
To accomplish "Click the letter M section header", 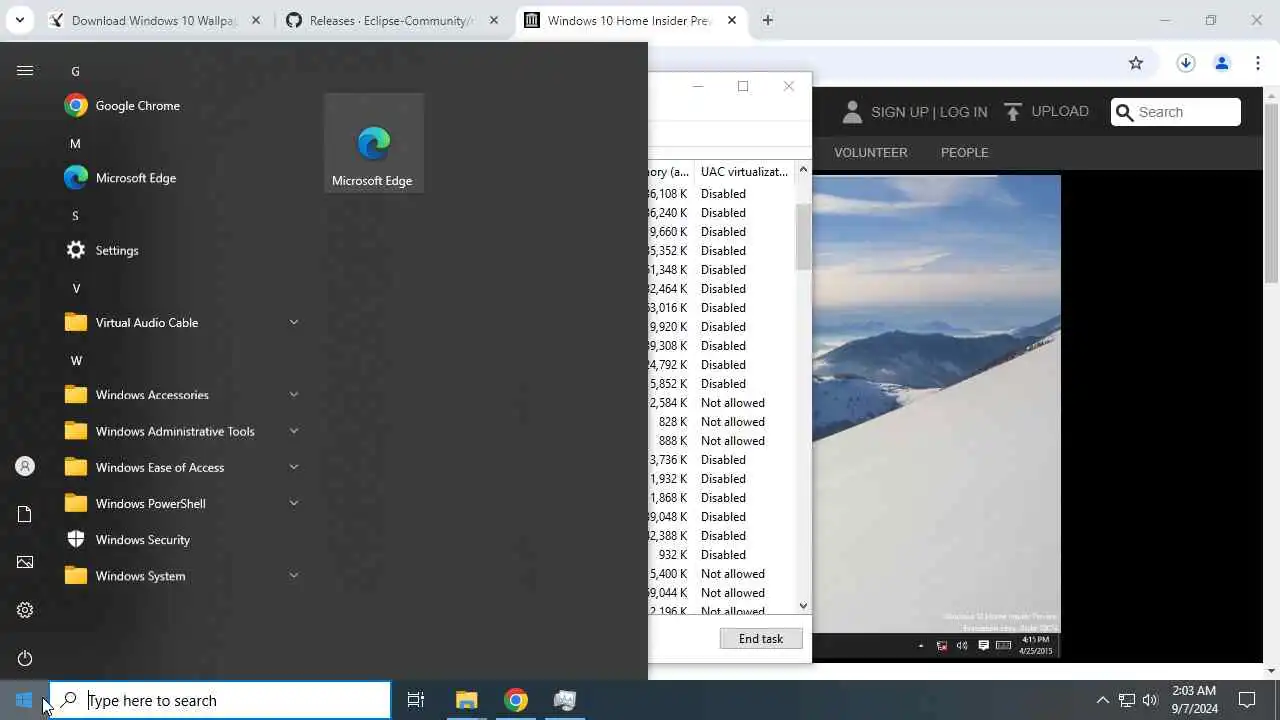I will (75, 143).
